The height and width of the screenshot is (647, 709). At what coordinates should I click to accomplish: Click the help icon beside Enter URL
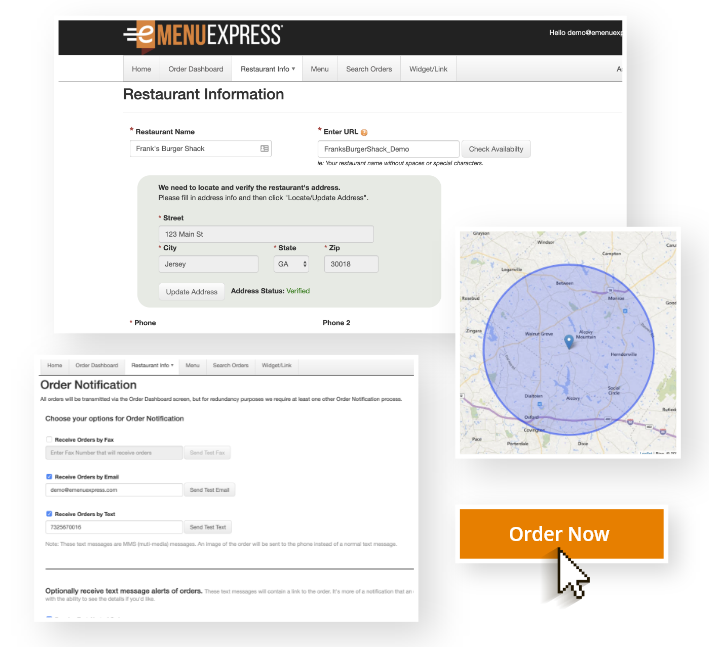click(364, 132)
